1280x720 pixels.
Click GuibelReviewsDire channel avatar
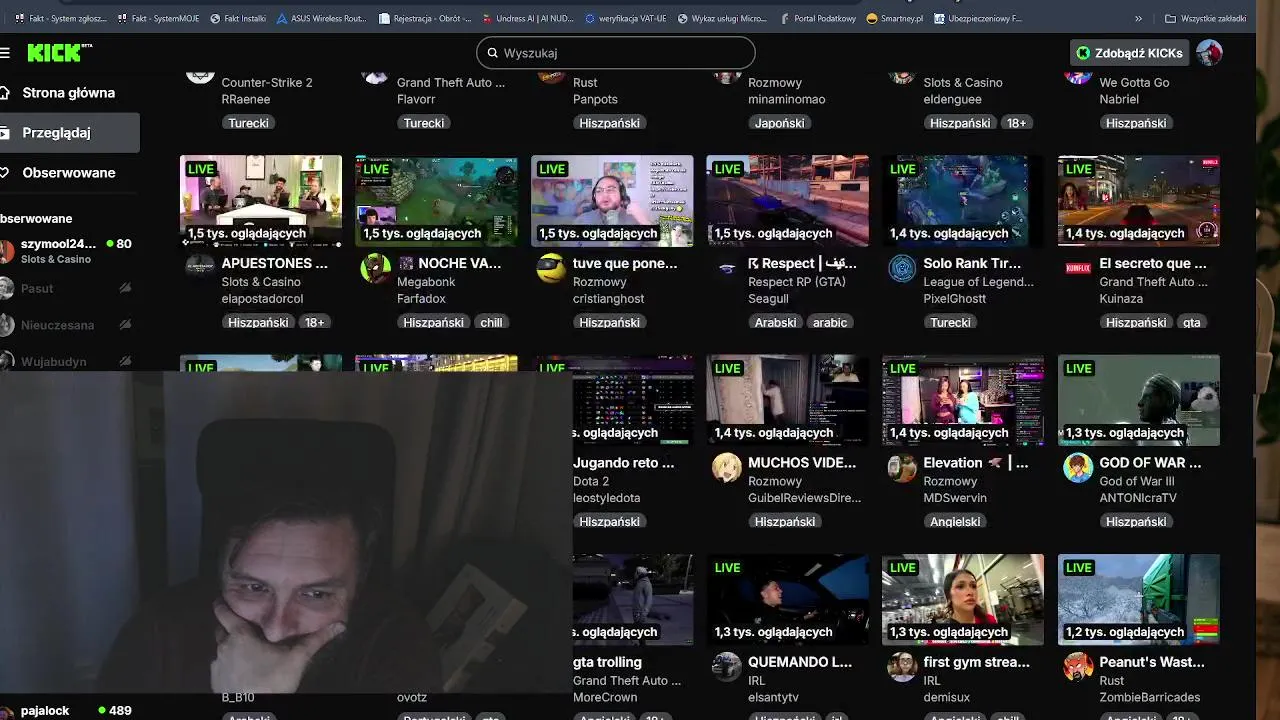pyautogui.click(x=727, y=468)
